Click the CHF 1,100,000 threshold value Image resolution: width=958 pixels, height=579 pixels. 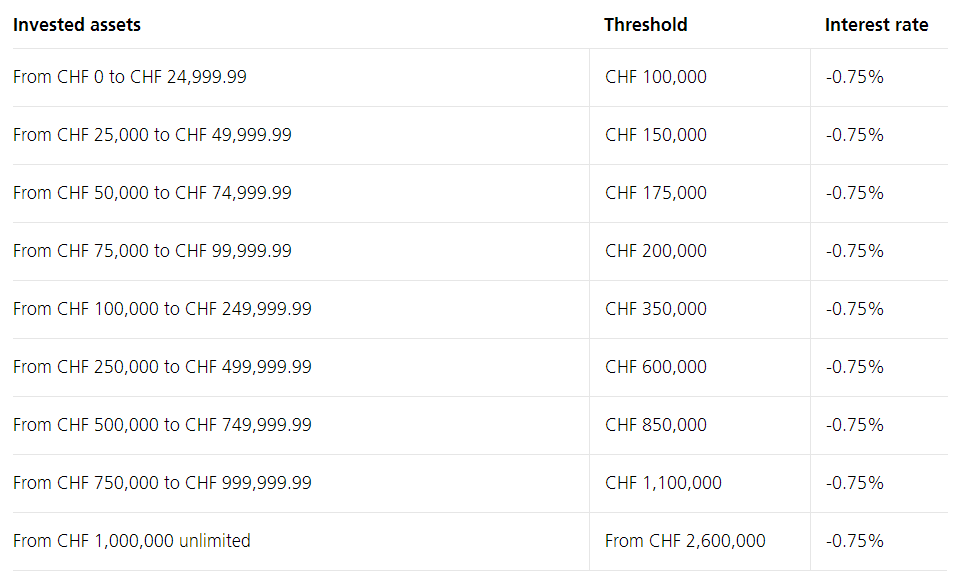663,483
